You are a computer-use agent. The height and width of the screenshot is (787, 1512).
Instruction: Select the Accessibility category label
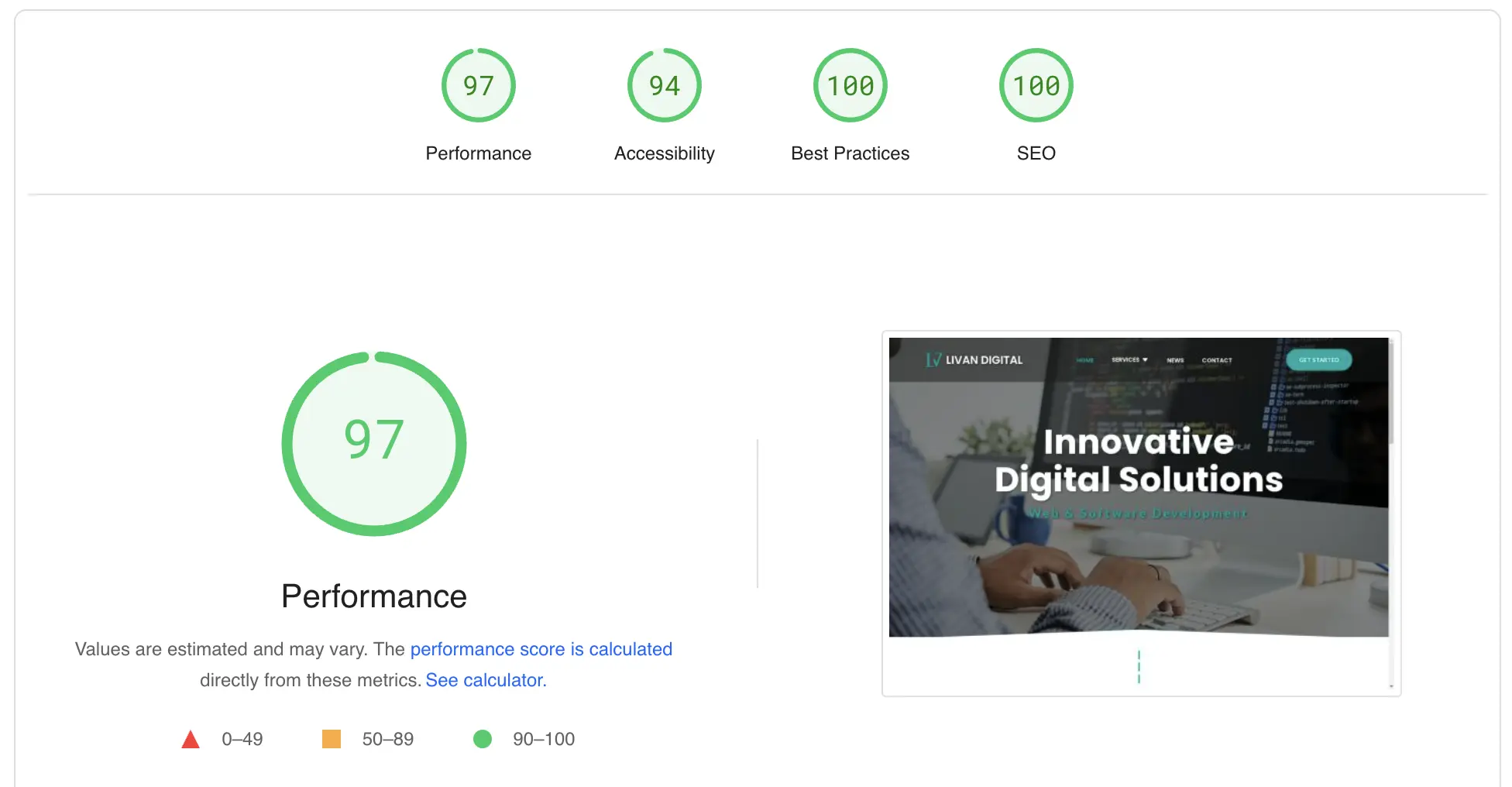click(x=664, y=153)
